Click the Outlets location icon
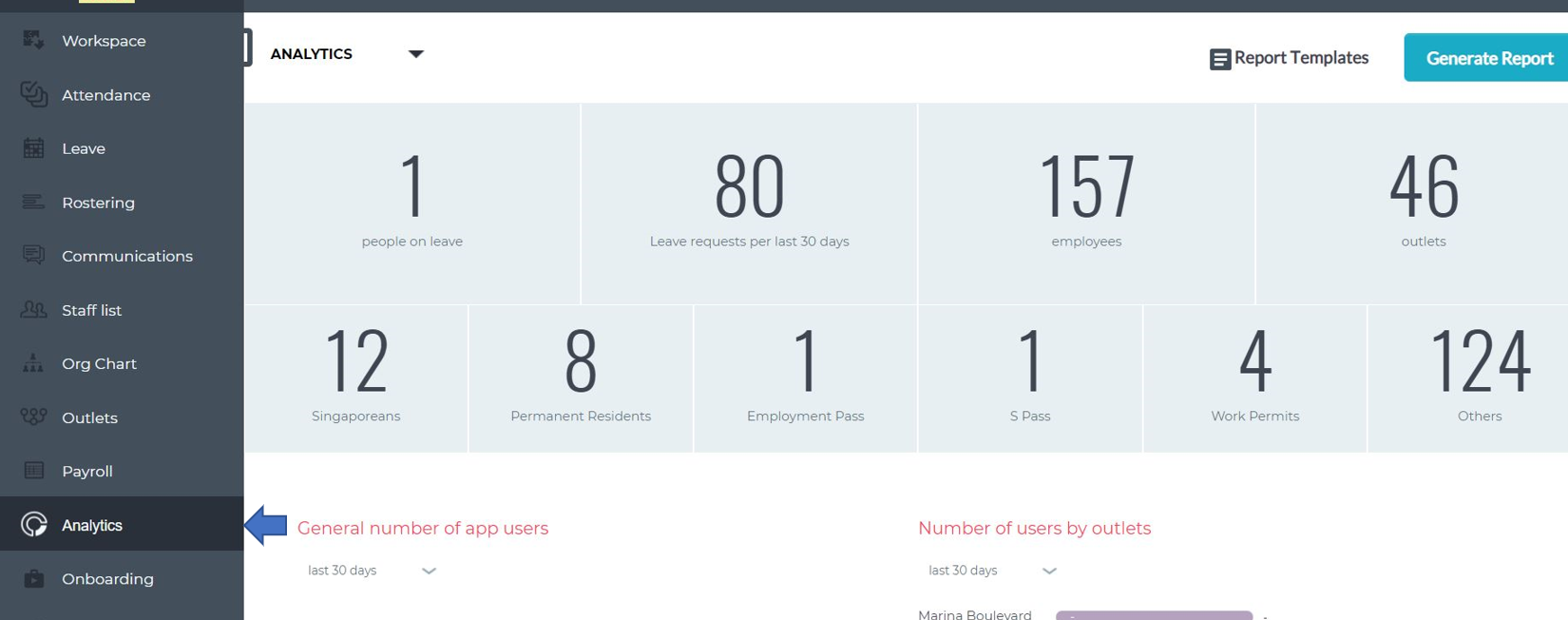 point(33,417)
